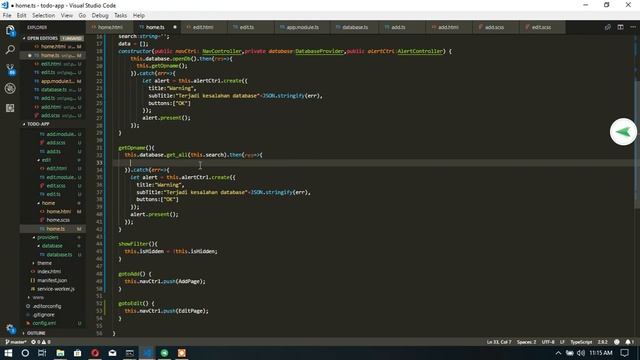Click the errors and warnings counter

point(41,342)
